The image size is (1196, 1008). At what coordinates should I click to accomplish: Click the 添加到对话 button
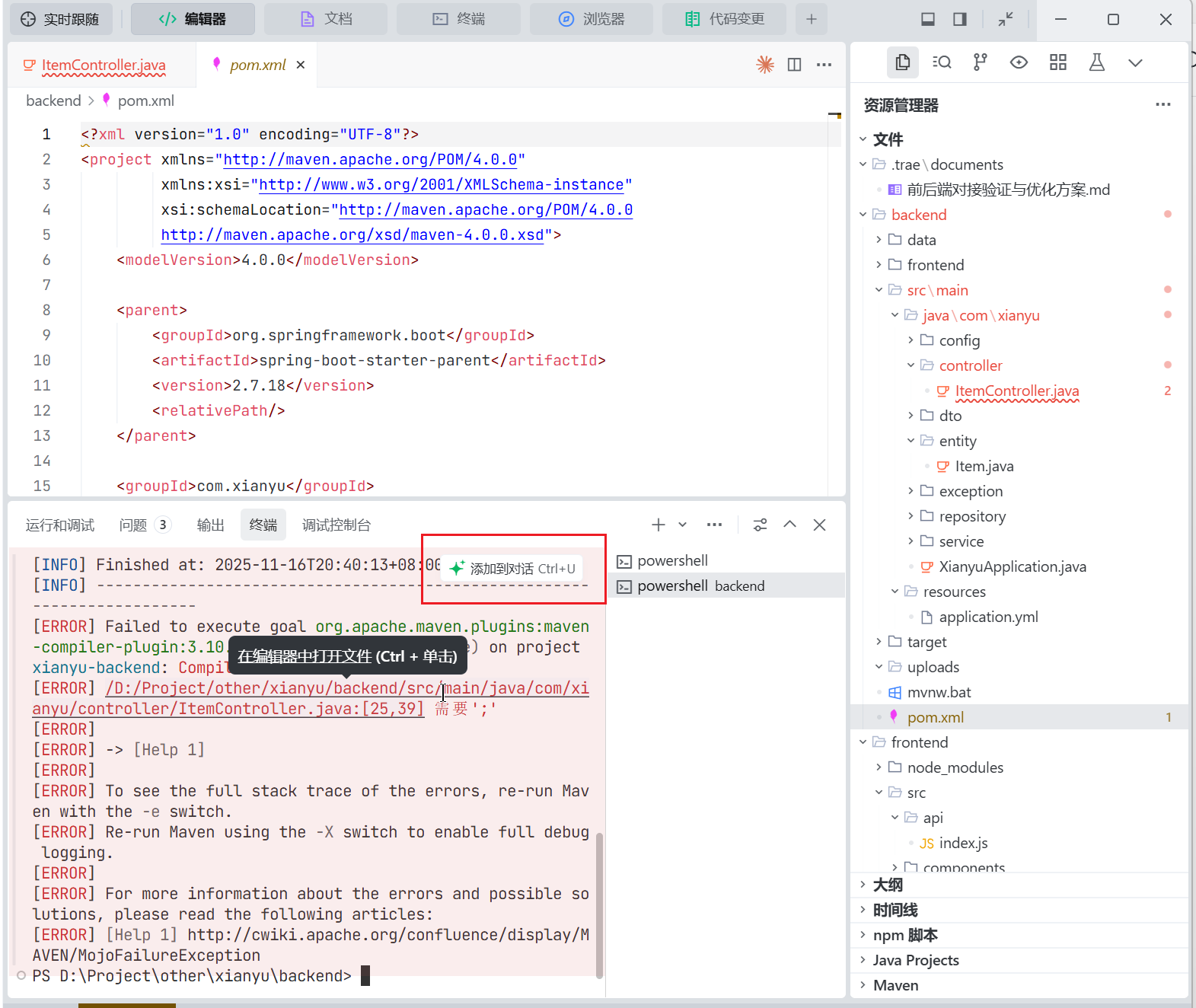(513, 569)
